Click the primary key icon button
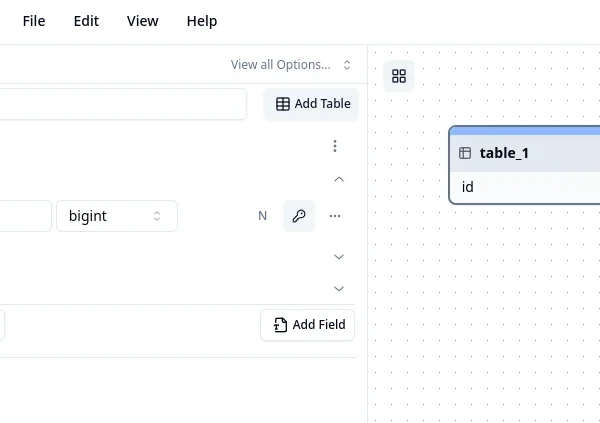This screenshot has width=600, height=423. (299, 216)
